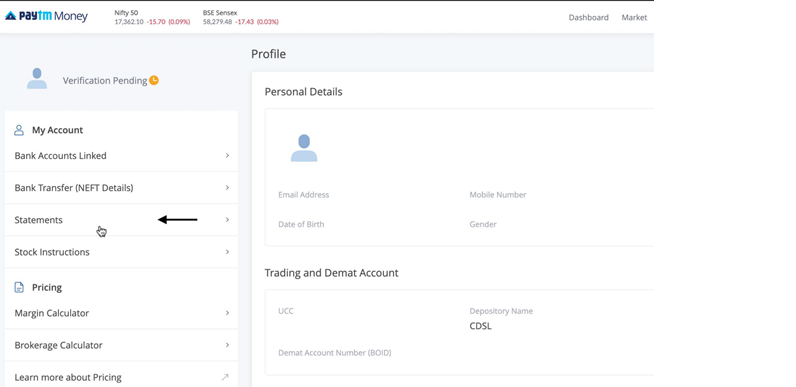The image size is (796, 387).
Task: Click the Demat Account Number (BOID) label
Action: (x=335, y=352)
